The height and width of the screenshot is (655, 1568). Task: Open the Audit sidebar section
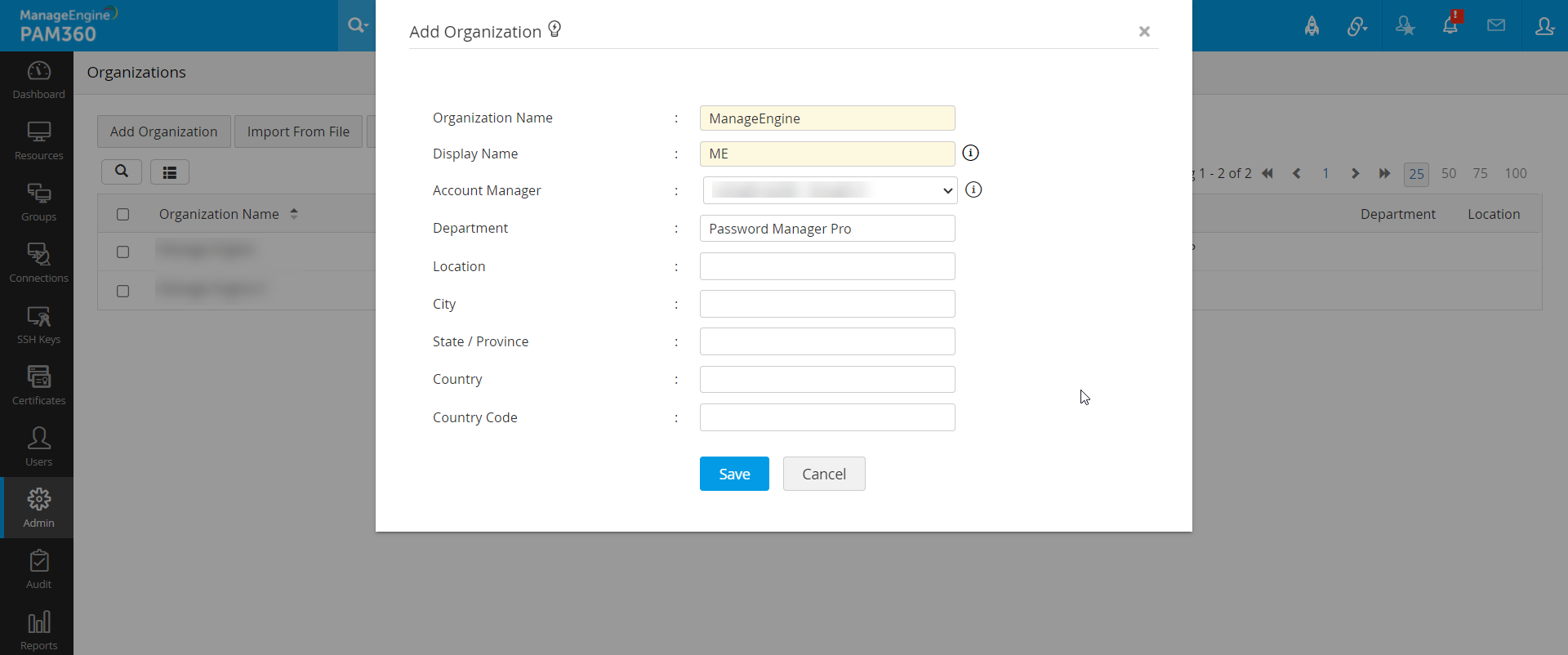click(38, 570)
